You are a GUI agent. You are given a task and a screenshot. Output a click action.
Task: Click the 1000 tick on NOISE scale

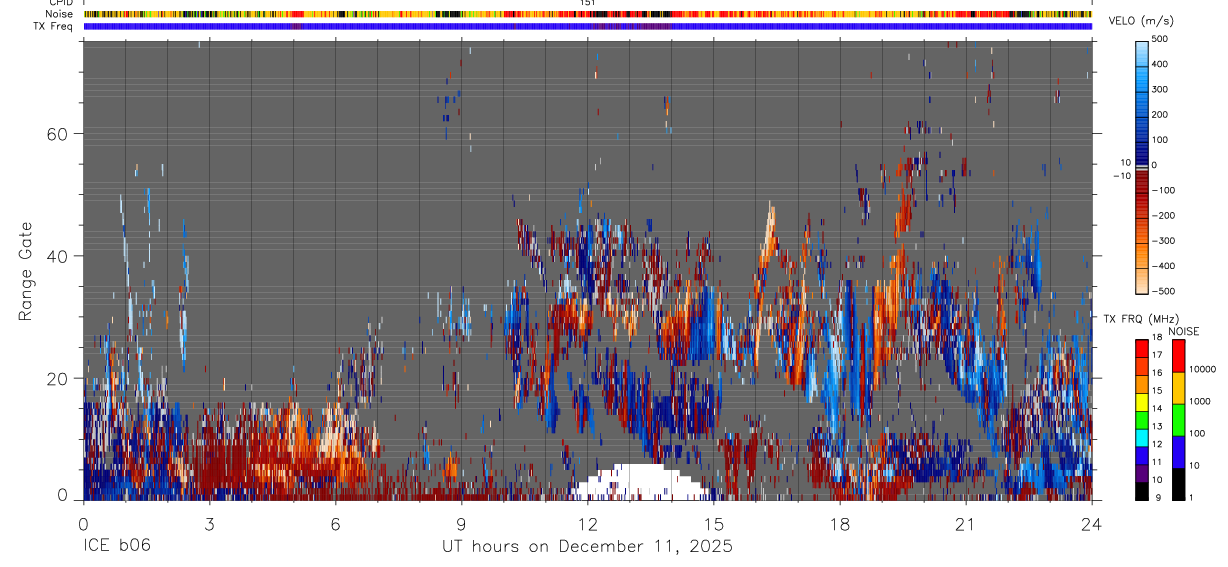click(1199, 401)
